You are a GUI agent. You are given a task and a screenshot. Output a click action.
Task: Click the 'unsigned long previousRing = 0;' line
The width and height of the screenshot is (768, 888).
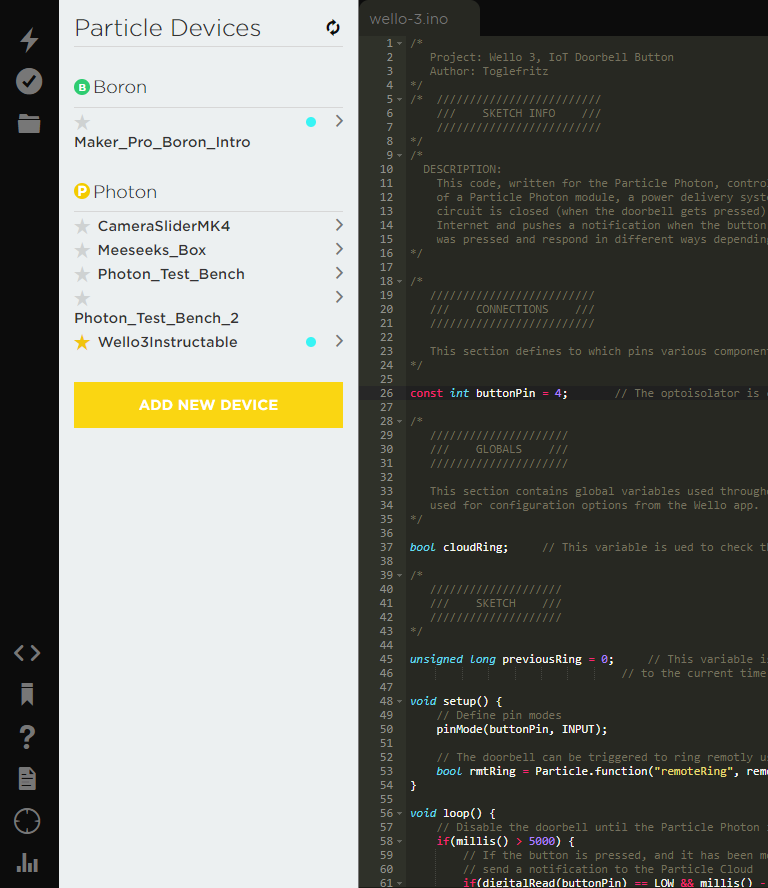click(511, 659)
